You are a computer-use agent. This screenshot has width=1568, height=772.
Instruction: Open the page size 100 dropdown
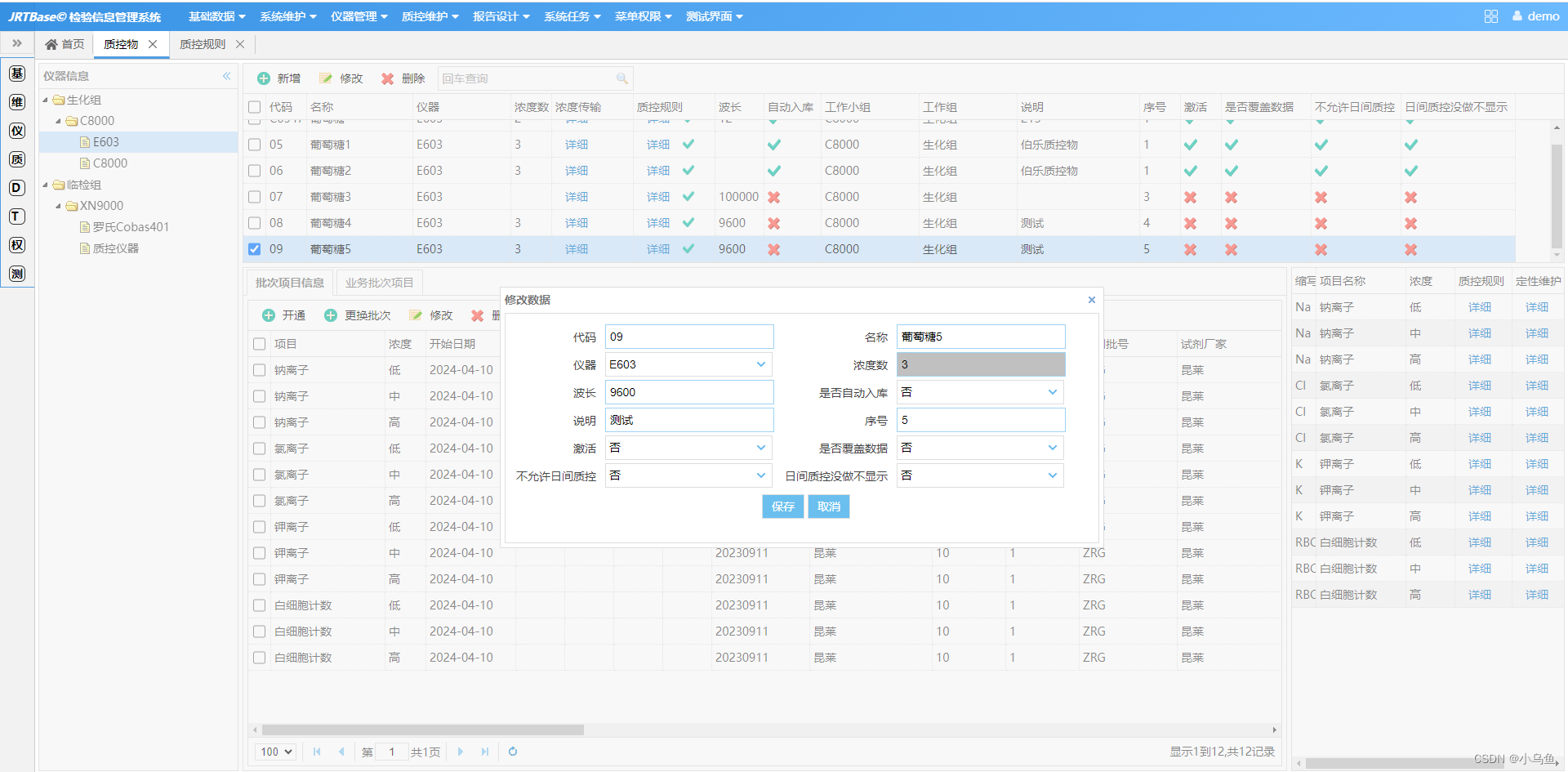click(276, 752)
